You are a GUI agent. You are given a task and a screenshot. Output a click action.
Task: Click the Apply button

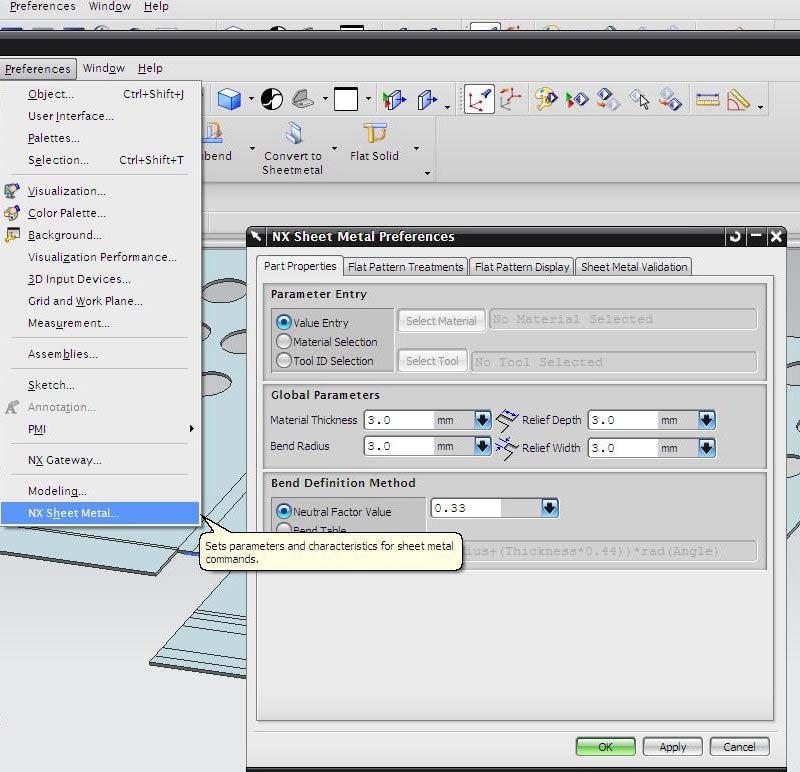coord(672,747)
